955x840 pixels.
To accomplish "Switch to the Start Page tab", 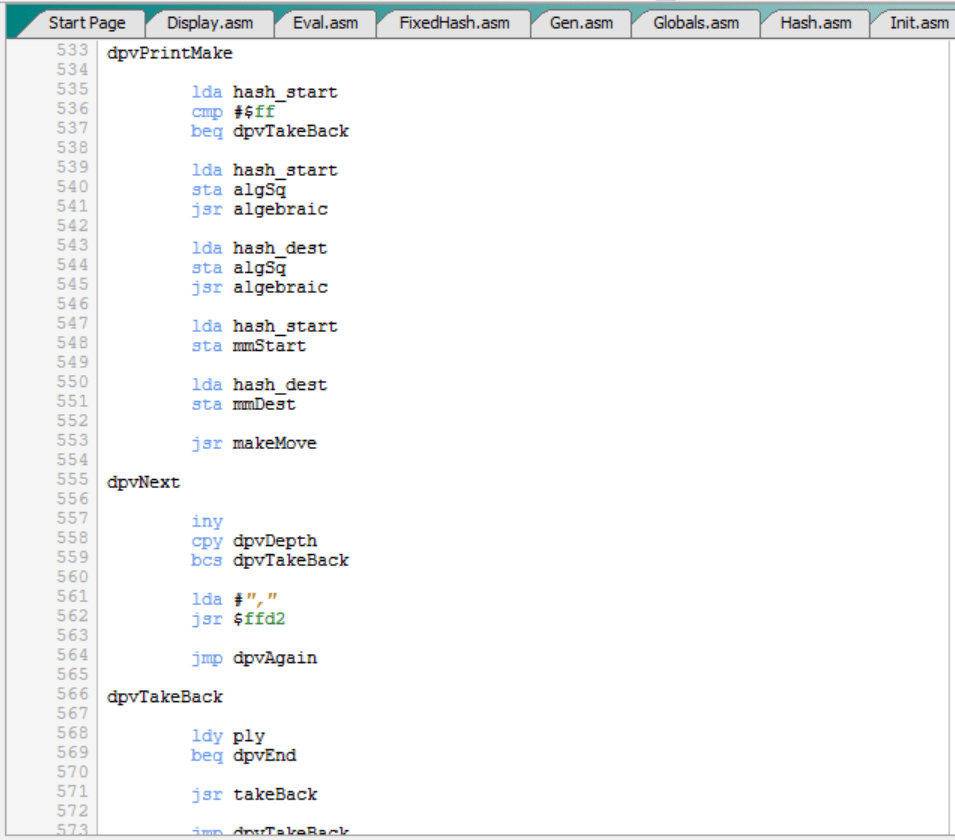I will point(86,23).
